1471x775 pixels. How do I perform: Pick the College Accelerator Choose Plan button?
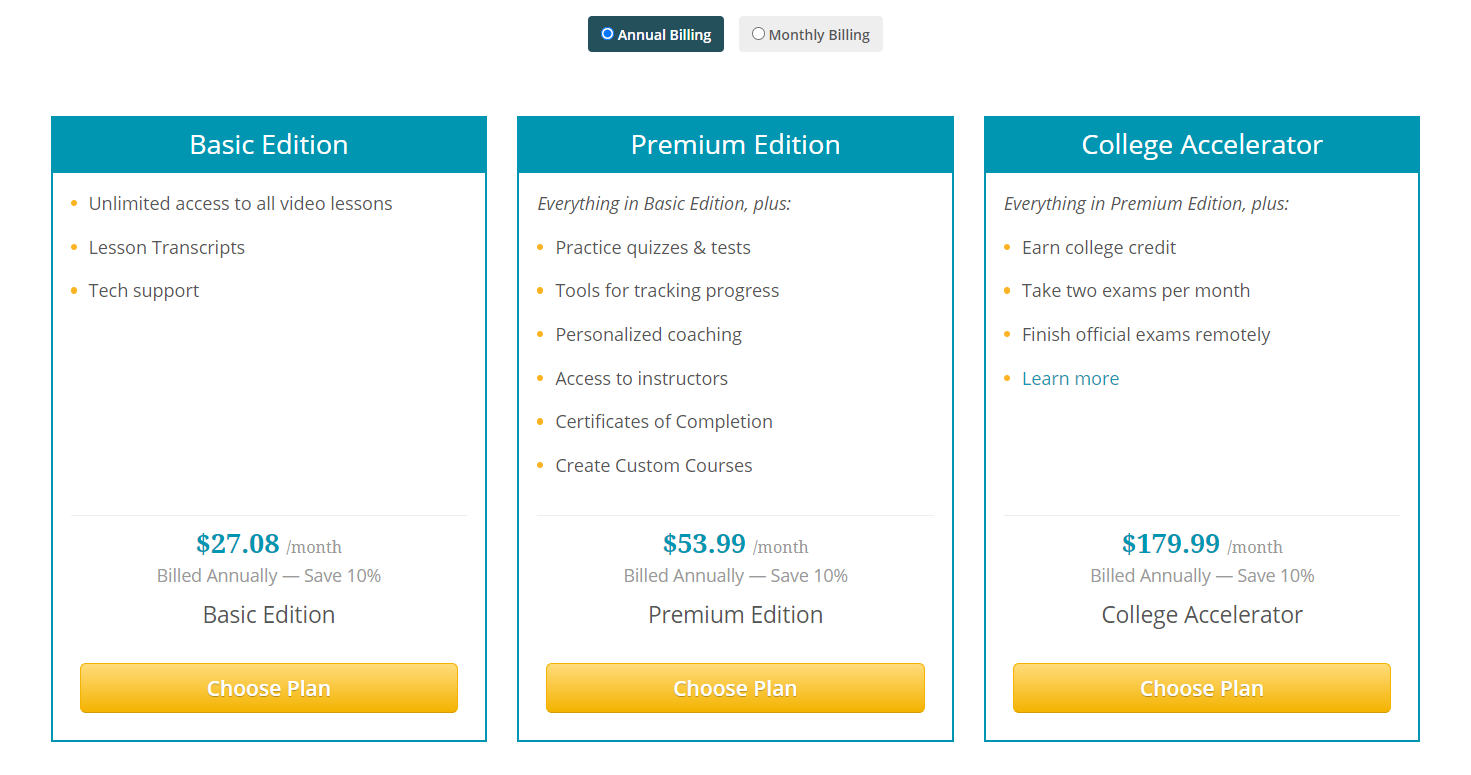(x=1201, y=688)
